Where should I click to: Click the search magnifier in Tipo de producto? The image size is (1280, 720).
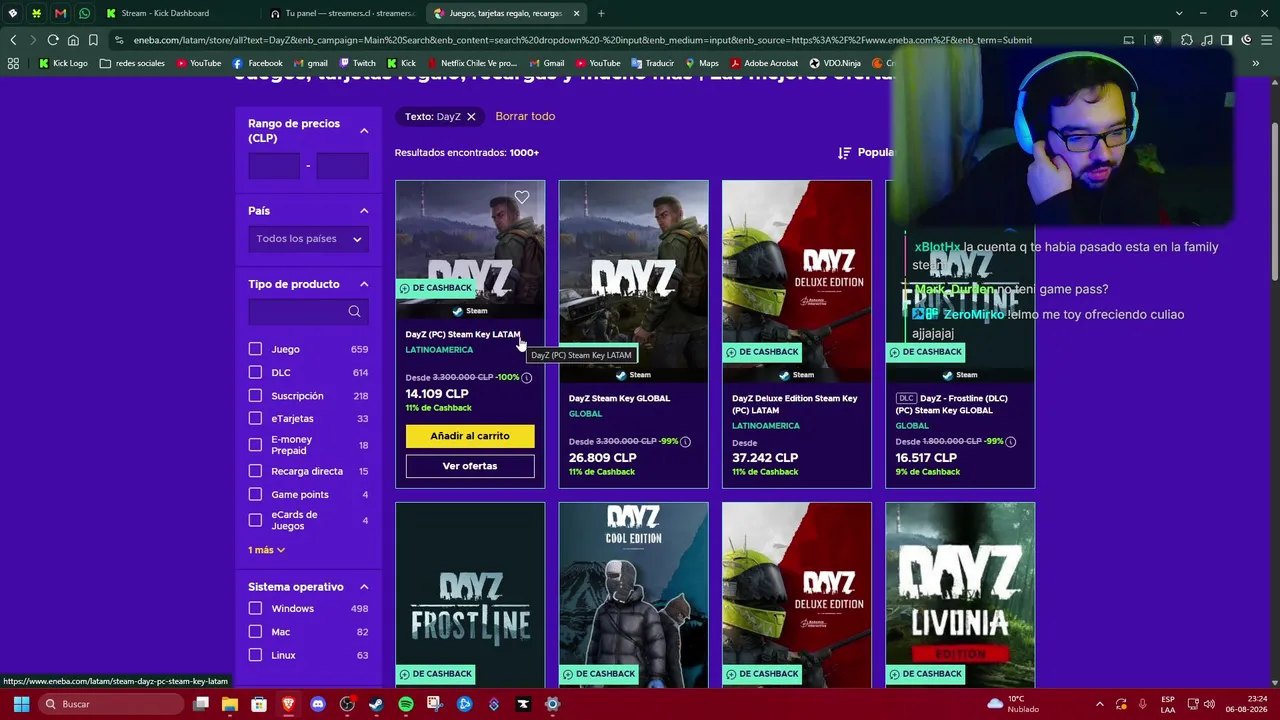click(354, 312)
